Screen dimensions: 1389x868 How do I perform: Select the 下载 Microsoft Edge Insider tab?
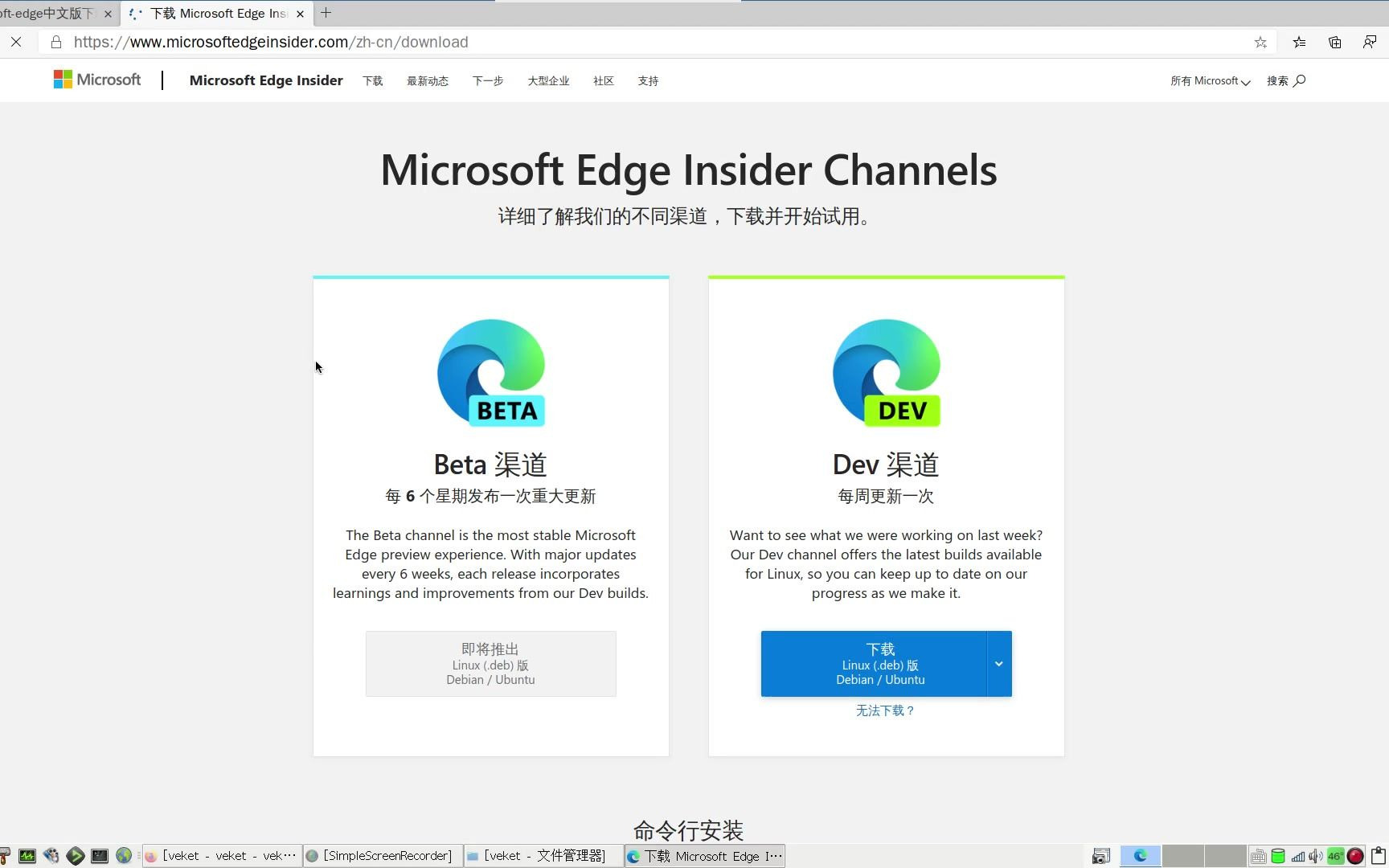[217, 14]
